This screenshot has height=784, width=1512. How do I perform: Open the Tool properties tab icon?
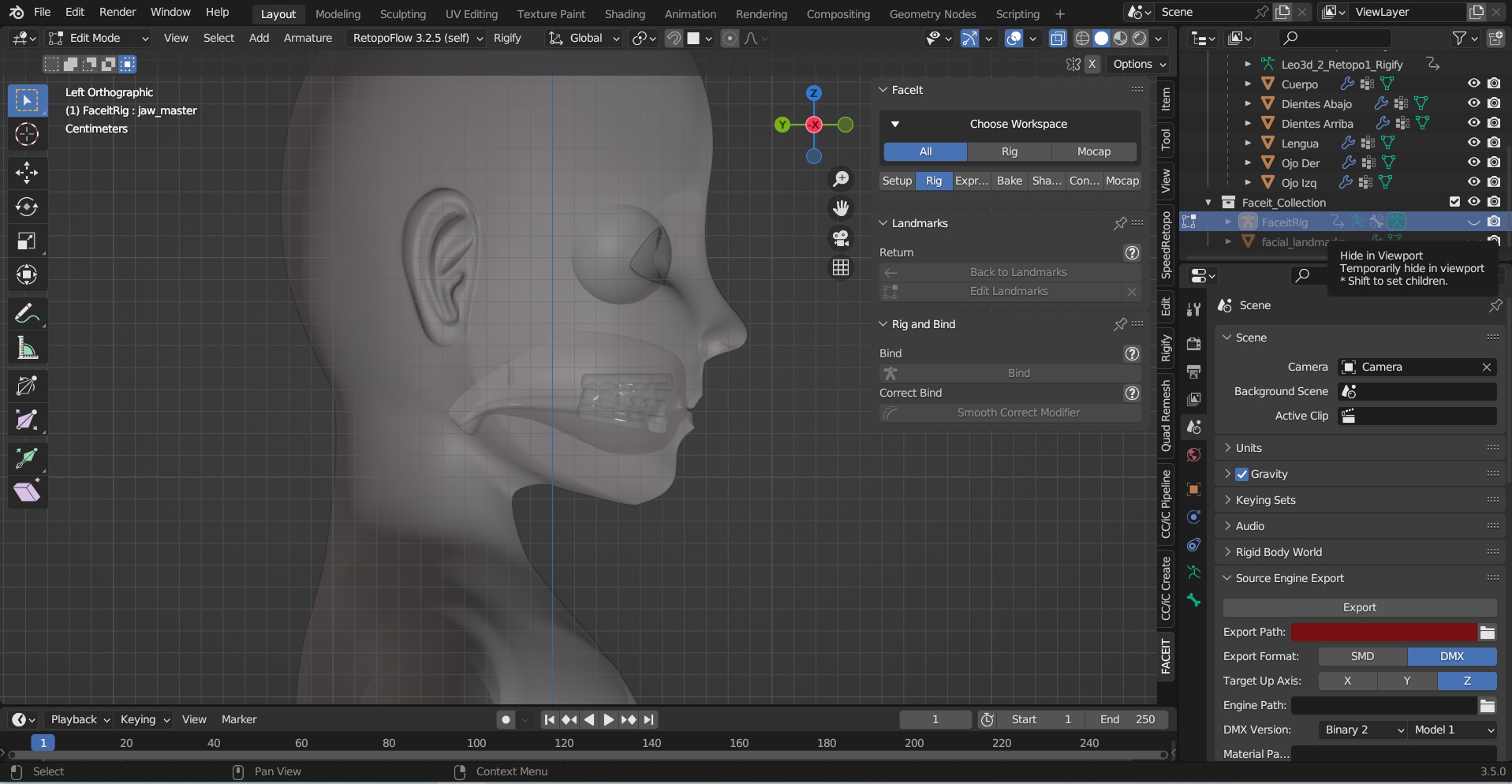(1193, 310)
